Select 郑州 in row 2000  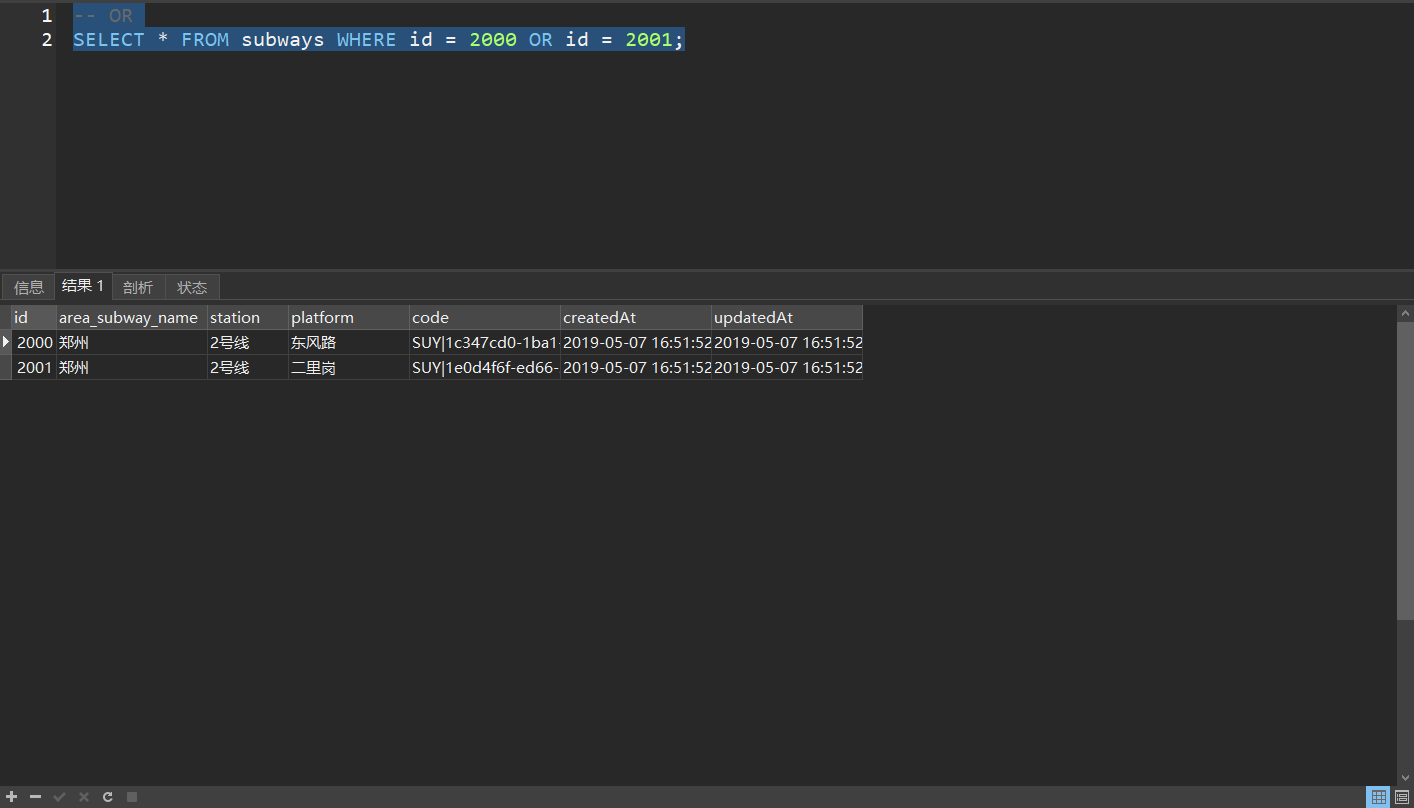click(x=132, y=342)
